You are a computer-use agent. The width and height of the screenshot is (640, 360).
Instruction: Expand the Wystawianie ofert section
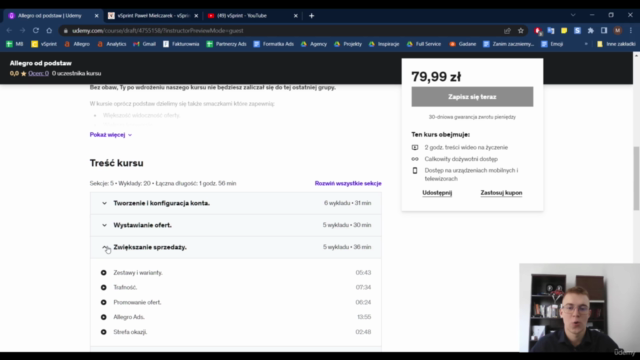click(236, 225)
